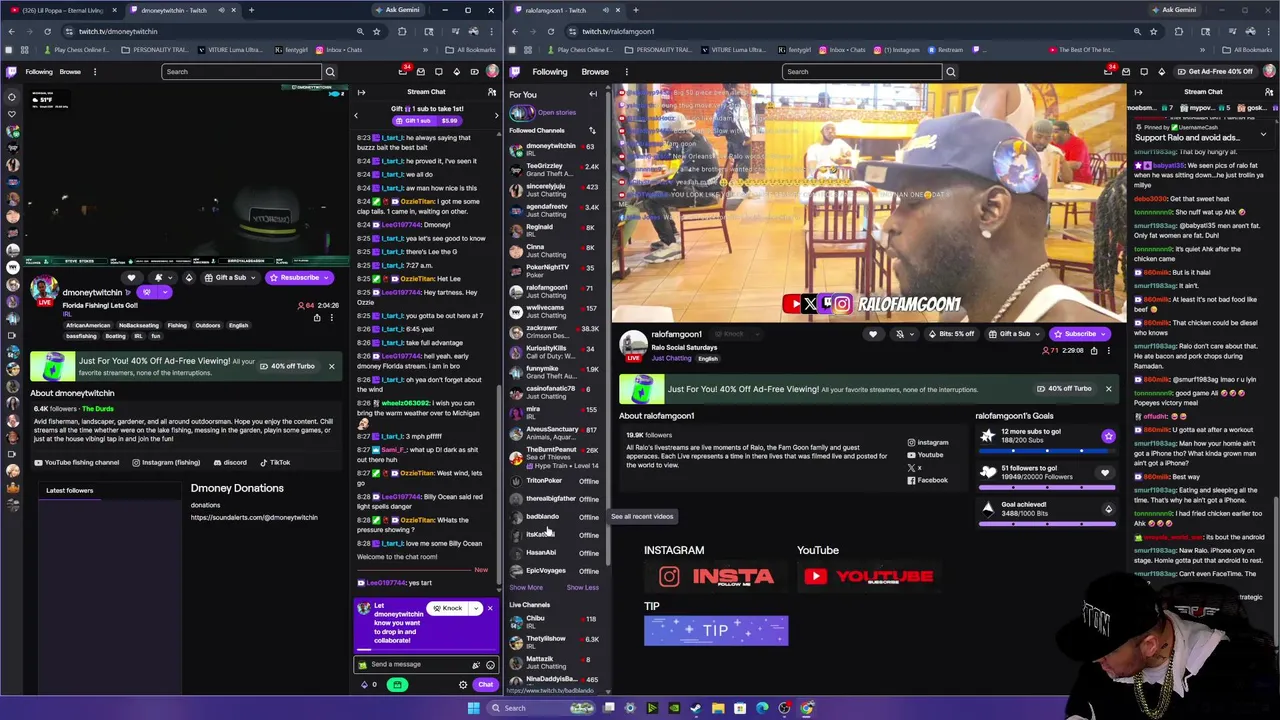1280x720 pixels.
Task: Click green channel points chest in left chat
Action: pyautogui.click(x=397, y=685)
